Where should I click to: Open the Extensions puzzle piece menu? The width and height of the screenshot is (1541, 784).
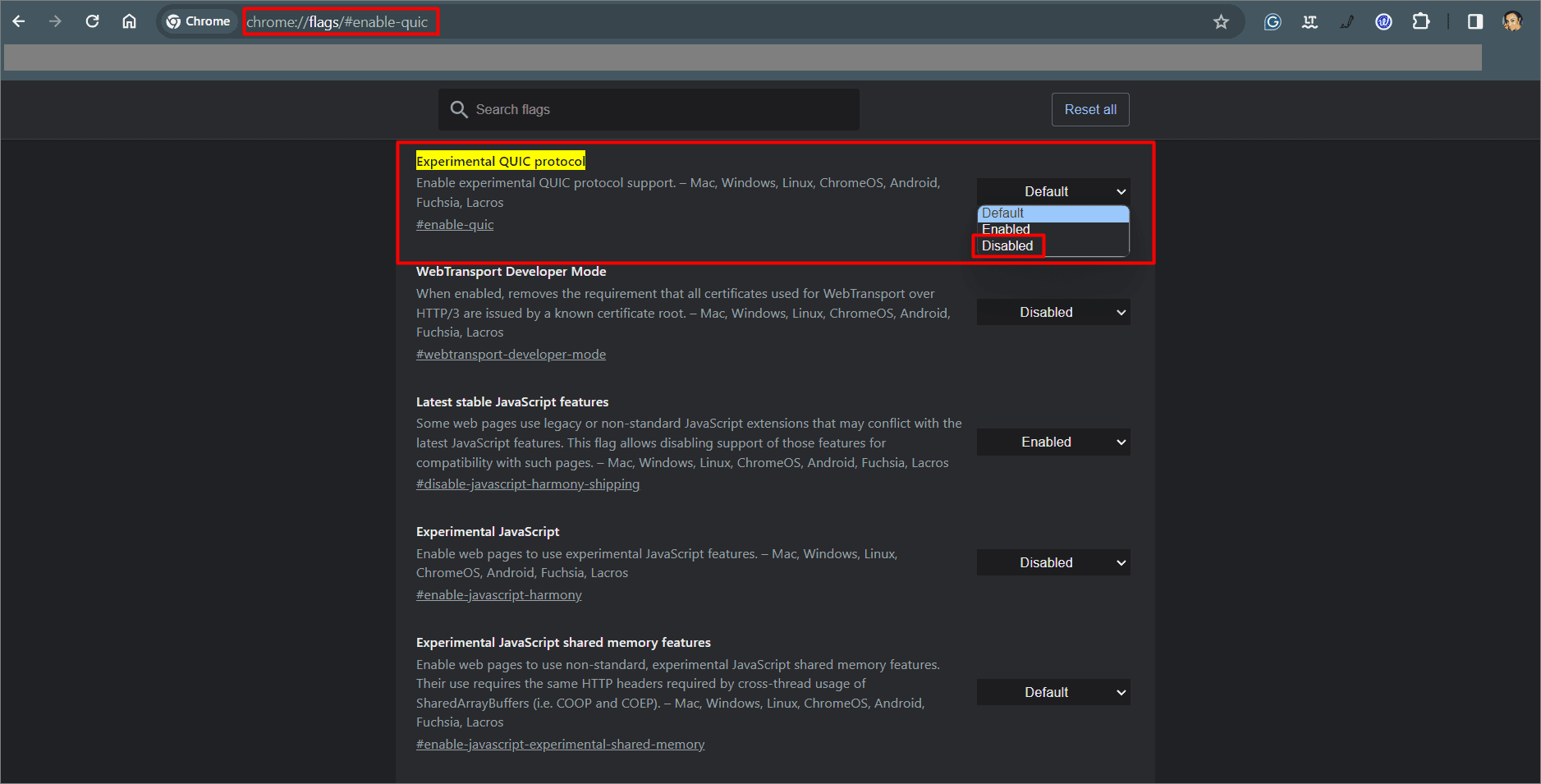(1421, 22)
